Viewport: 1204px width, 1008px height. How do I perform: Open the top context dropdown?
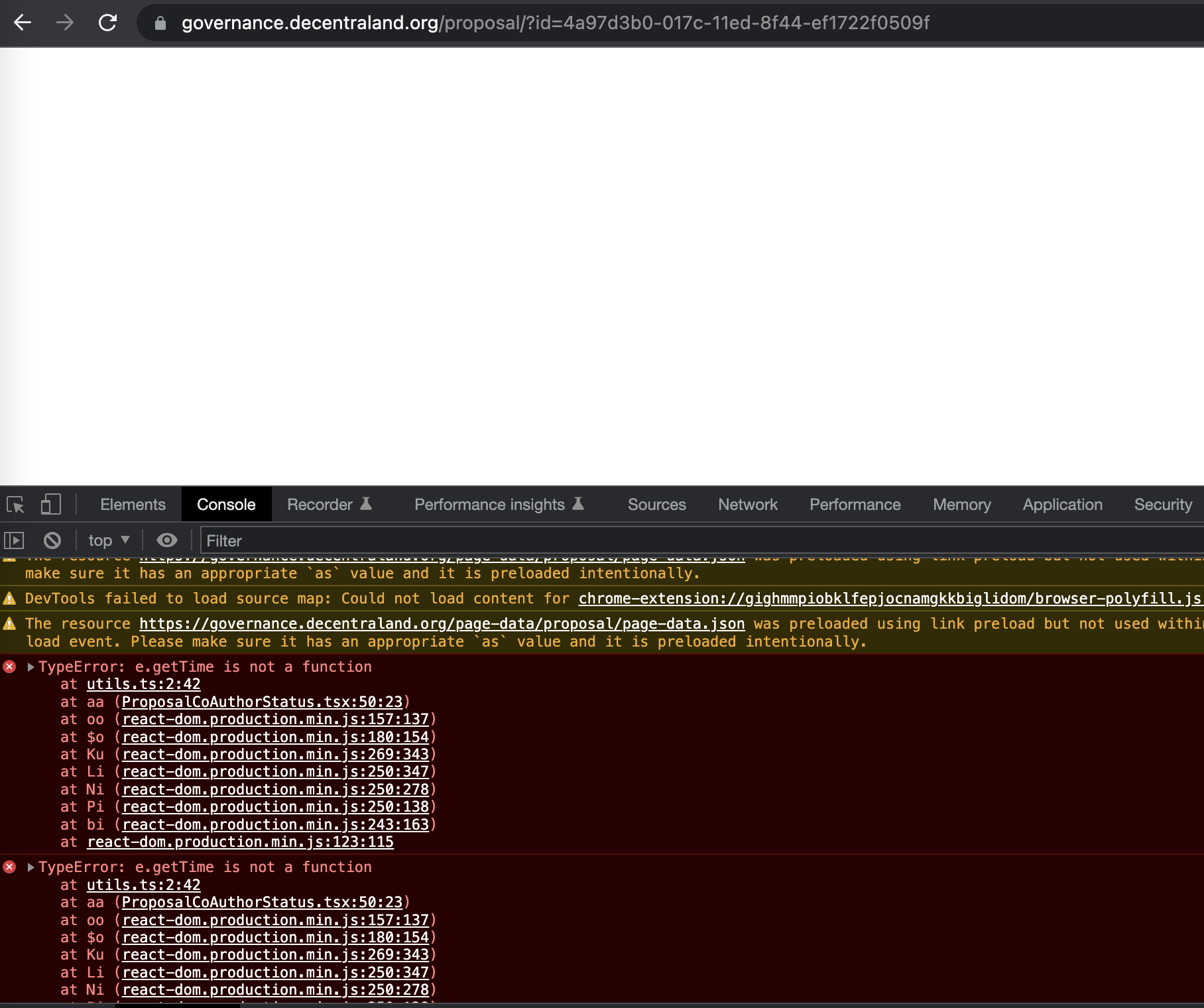(x=109, y=540)
